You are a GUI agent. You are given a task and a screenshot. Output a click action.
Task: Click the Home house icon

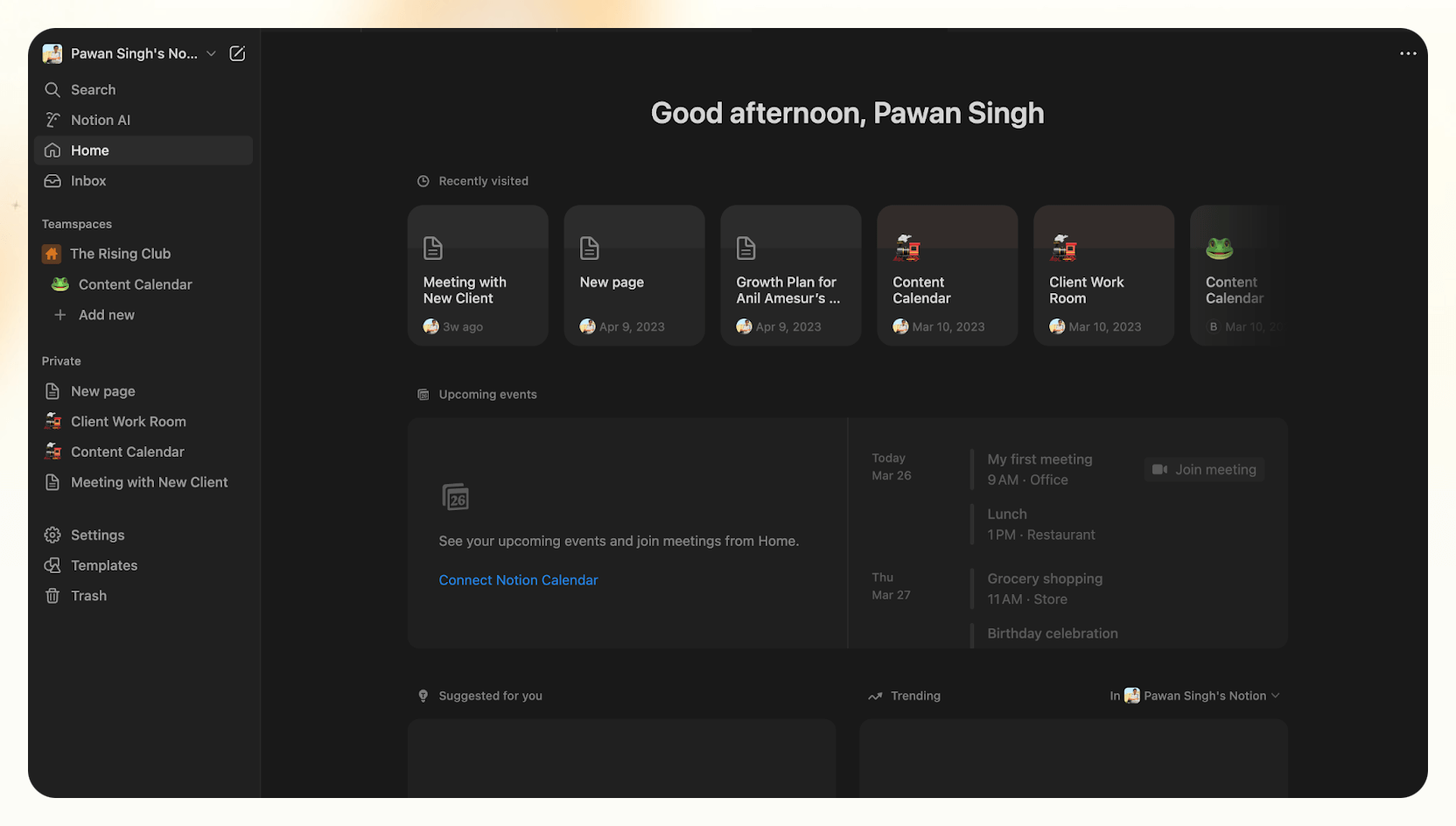pos(52,150)
